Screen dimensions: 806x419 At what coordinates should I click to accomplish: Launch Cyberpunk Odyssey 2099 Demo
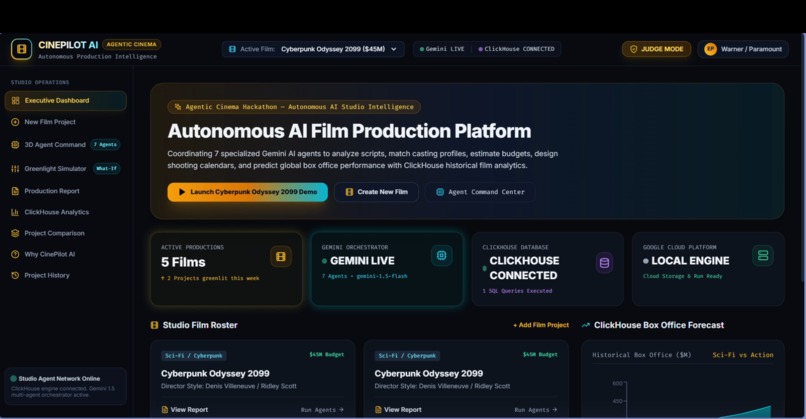[x=247, y=192]
